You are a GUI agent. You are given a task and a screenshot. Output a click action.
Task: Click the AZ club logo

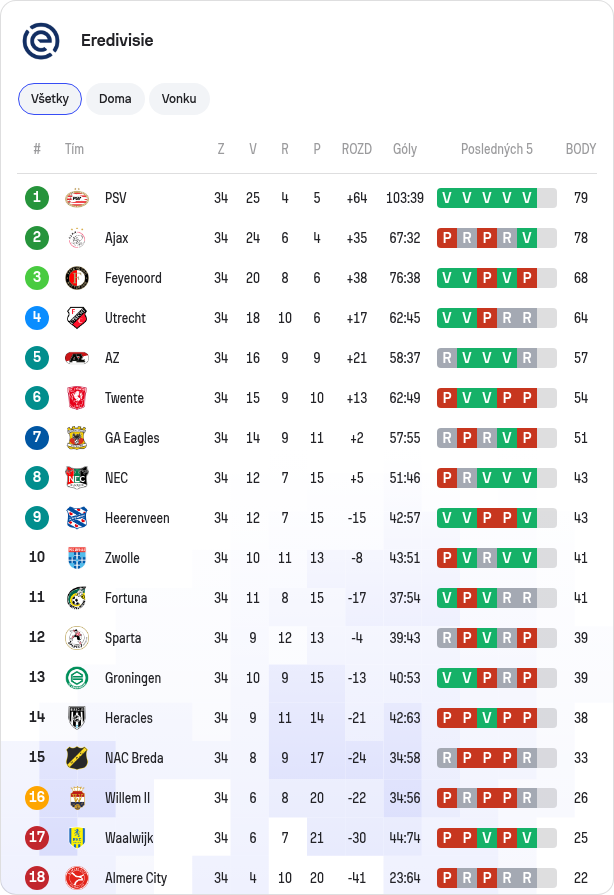[x=76, y=358]
